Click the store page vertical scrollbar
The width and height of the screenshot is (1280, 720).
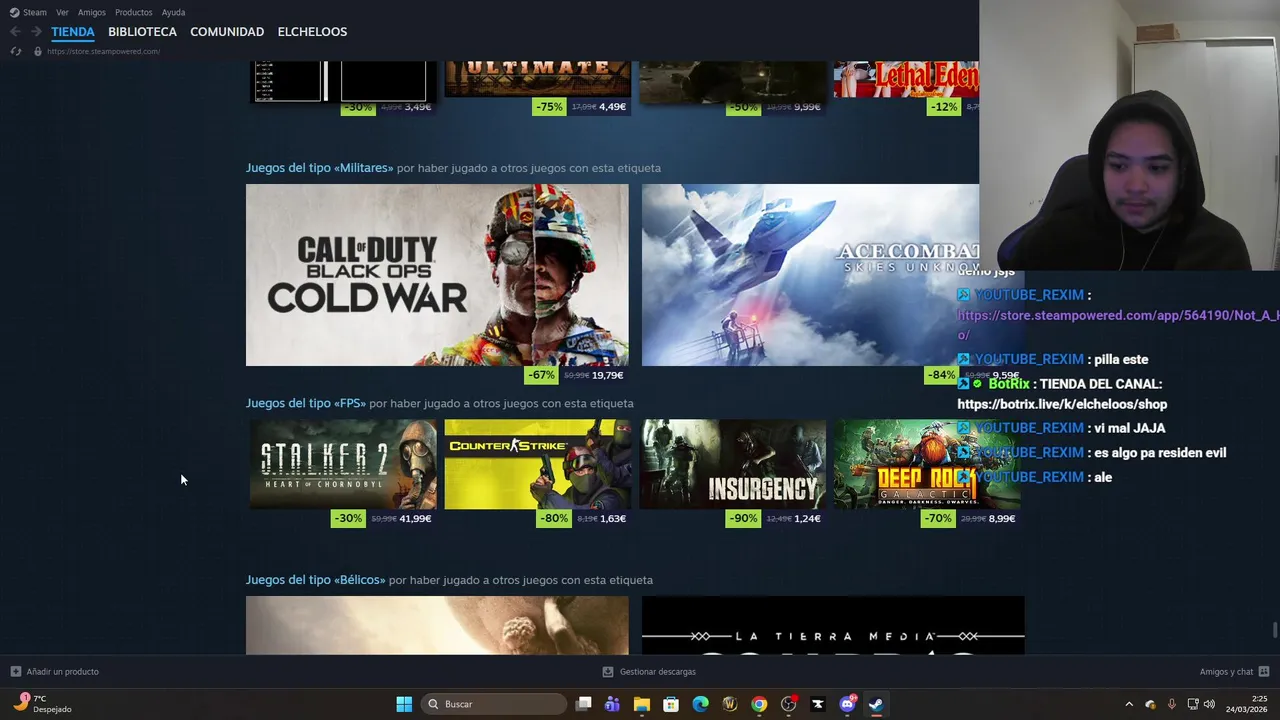[1275, 632]
